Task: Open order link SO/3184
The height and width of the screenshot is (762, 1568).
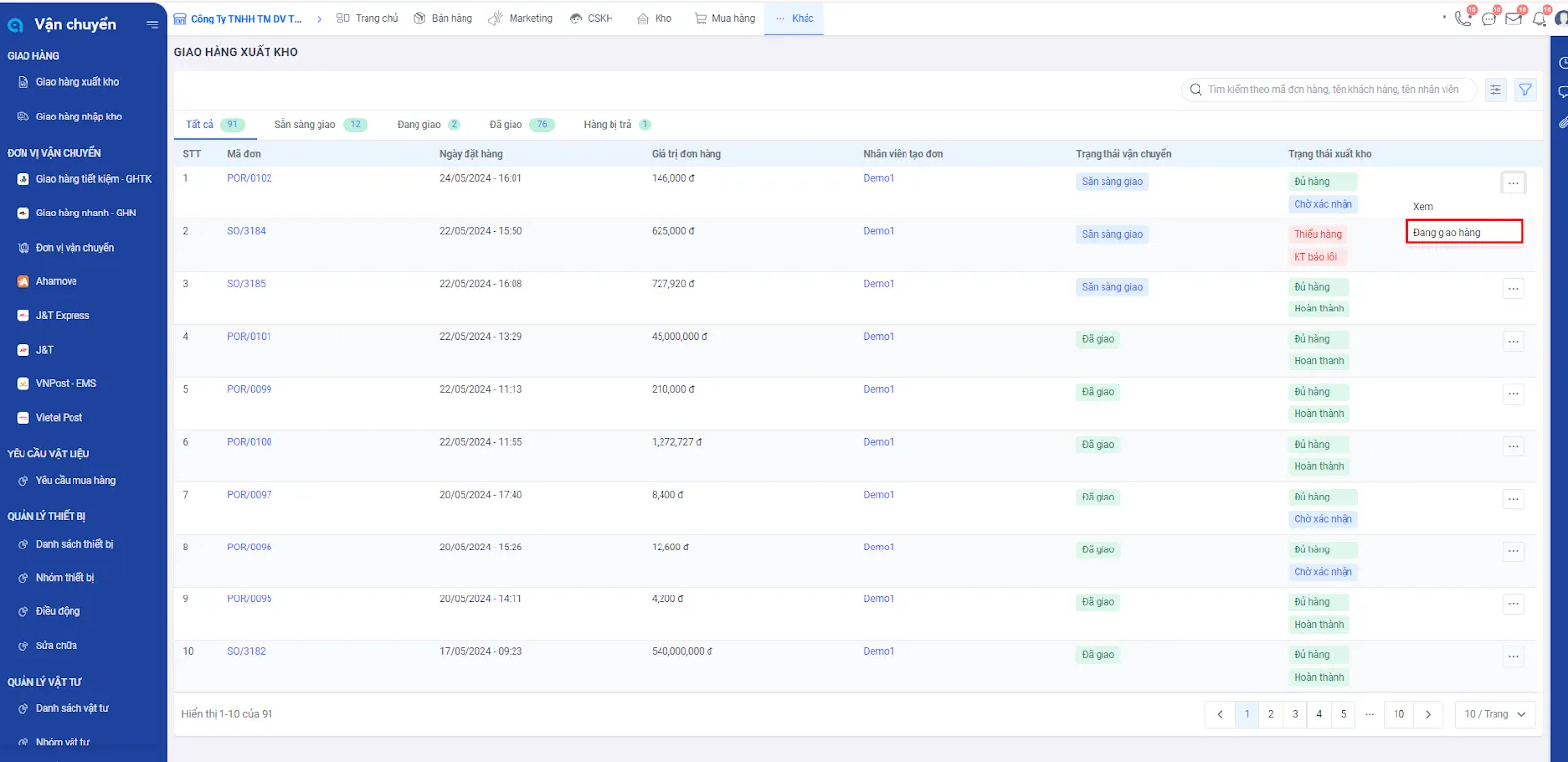Action: point(246,231)
